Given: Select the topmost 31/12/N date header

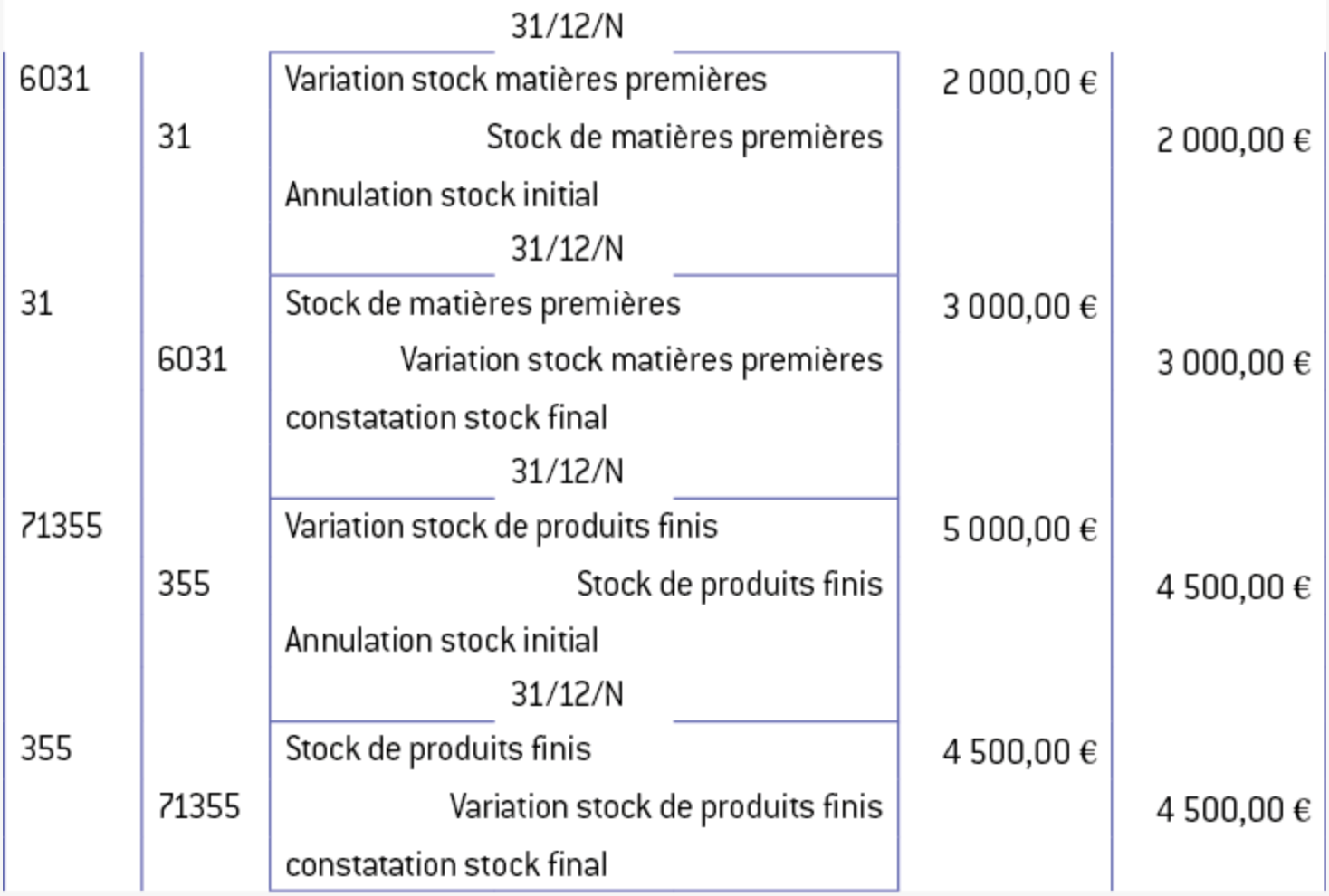Looking at the screenshot, I should coord(567,25).
